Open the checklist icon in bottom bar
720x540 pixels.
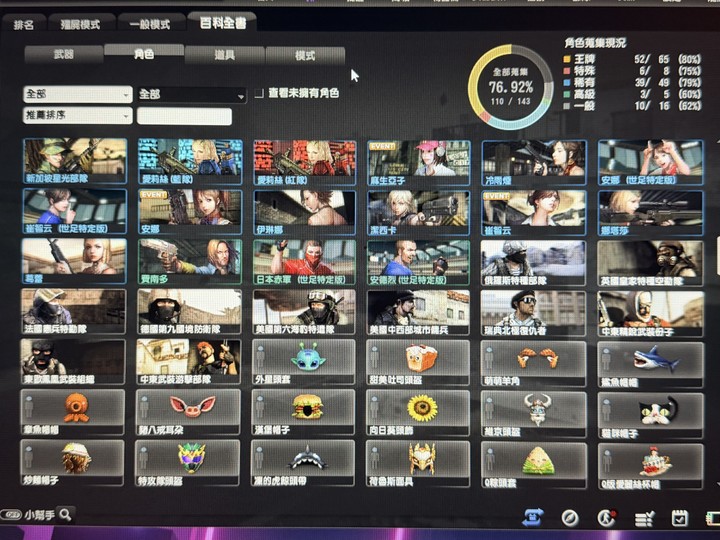click(644, 517)
